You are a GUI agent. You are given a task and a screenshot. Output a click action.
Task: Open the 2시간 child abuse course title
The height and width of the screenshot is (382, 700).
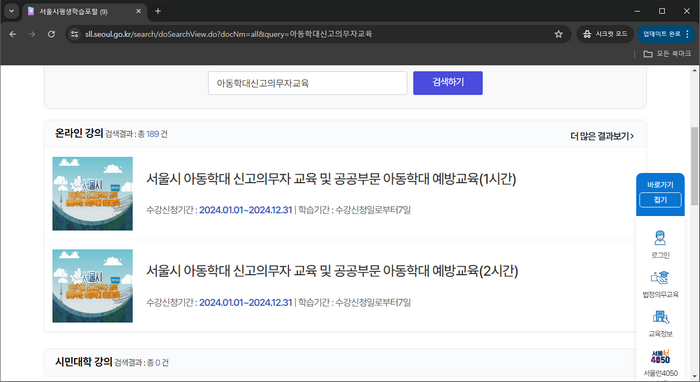click(x=332, y=271)
